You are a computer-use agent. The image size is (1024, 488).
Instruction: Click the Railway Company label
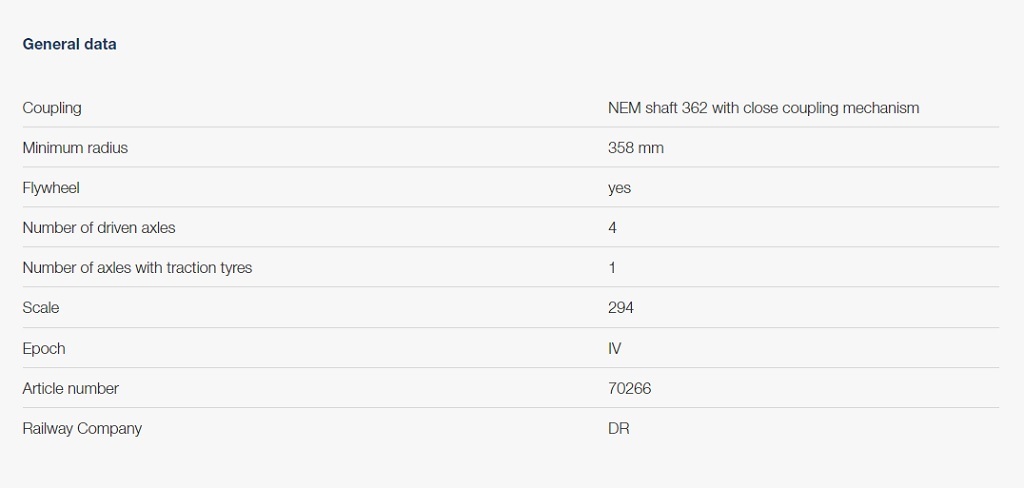82,428
